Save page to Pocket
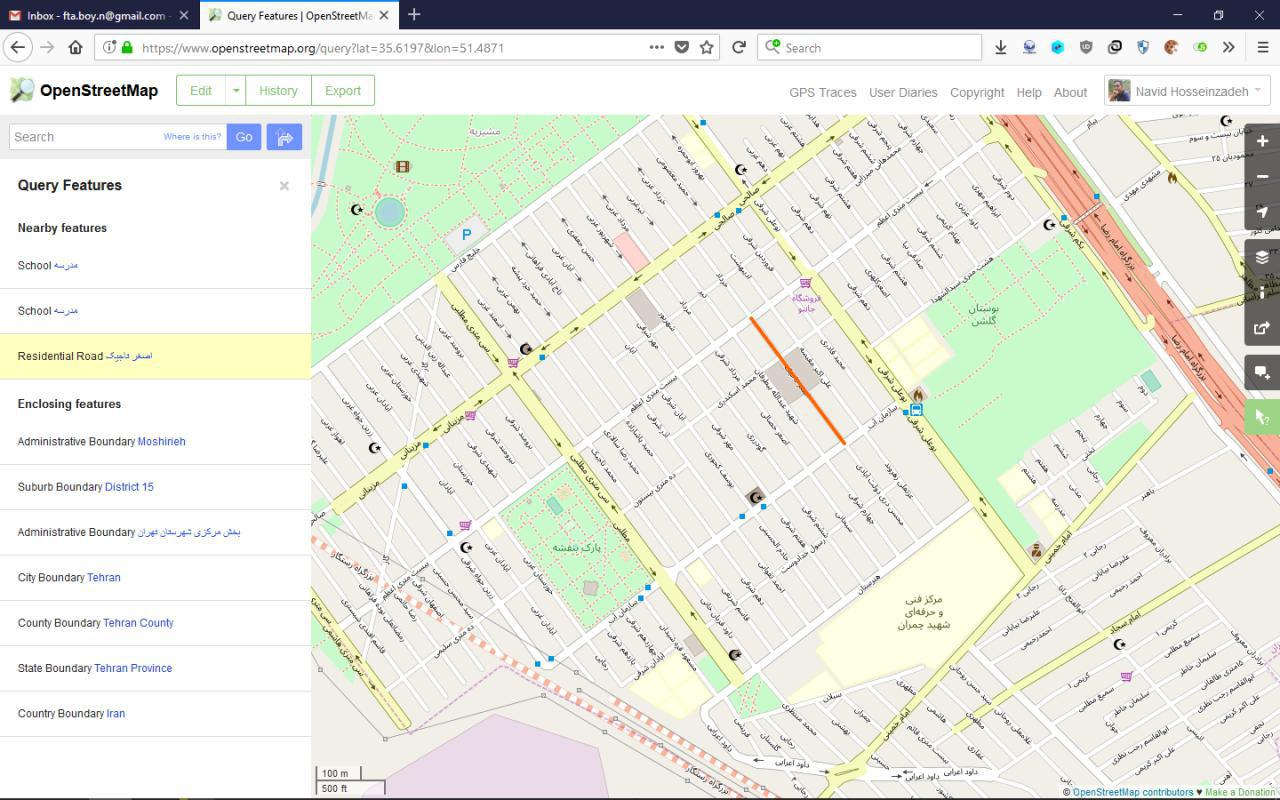Image resolution: width=1280 pixels, height=800 pixels. point(681,47)
